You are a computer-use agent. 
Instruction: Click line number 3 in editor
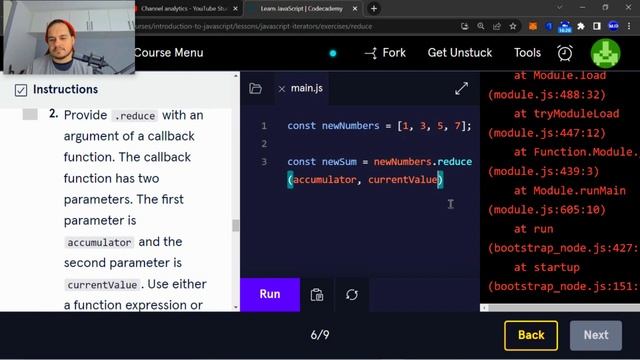click(x=264, y=162)
